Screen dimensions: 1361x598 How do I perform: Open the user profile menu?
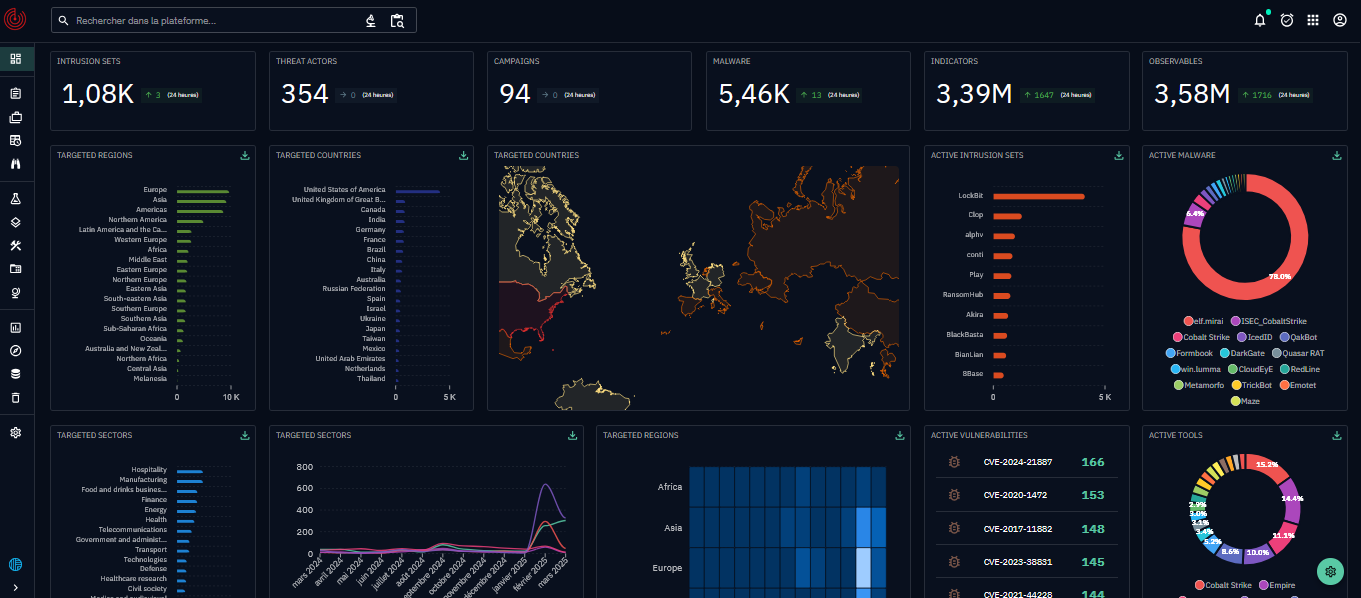coord(1340,20)
